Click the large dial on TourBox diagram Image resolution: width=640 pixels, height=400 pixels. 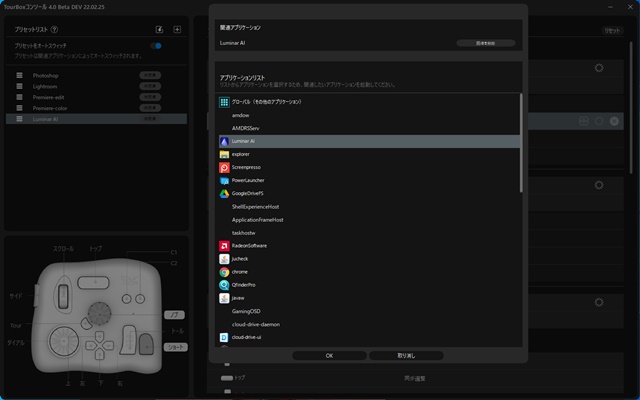point(64,341)
